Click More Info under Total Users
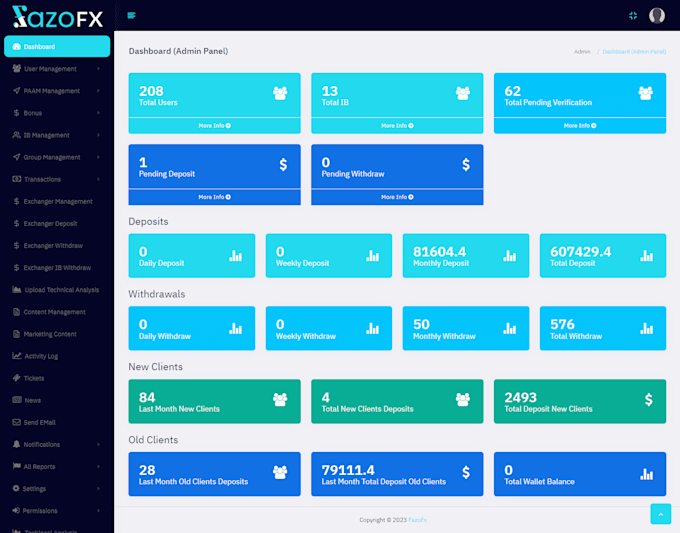 tap(215, 125)
